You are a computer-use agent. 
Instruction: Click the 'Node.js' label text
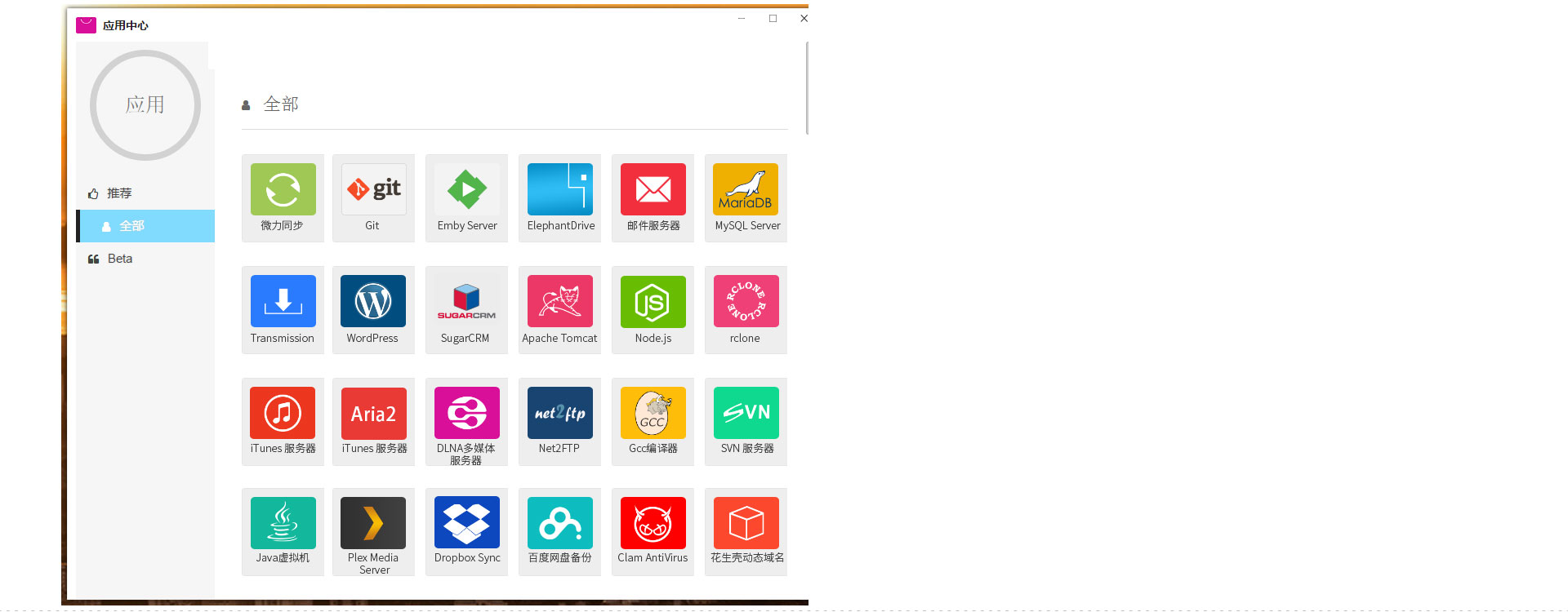[x=653, y=338]
